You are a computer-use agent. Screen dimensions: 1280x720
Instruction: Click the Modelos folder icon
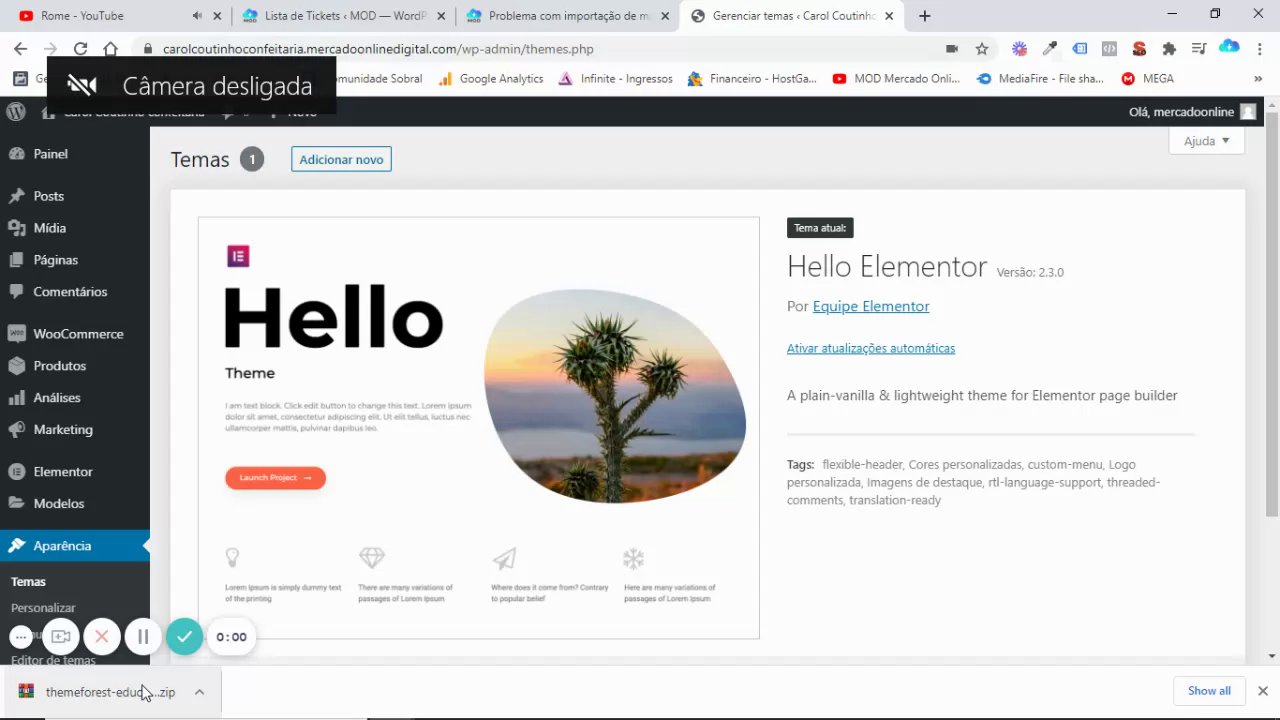pyautogui.click(x=16, y=504)
